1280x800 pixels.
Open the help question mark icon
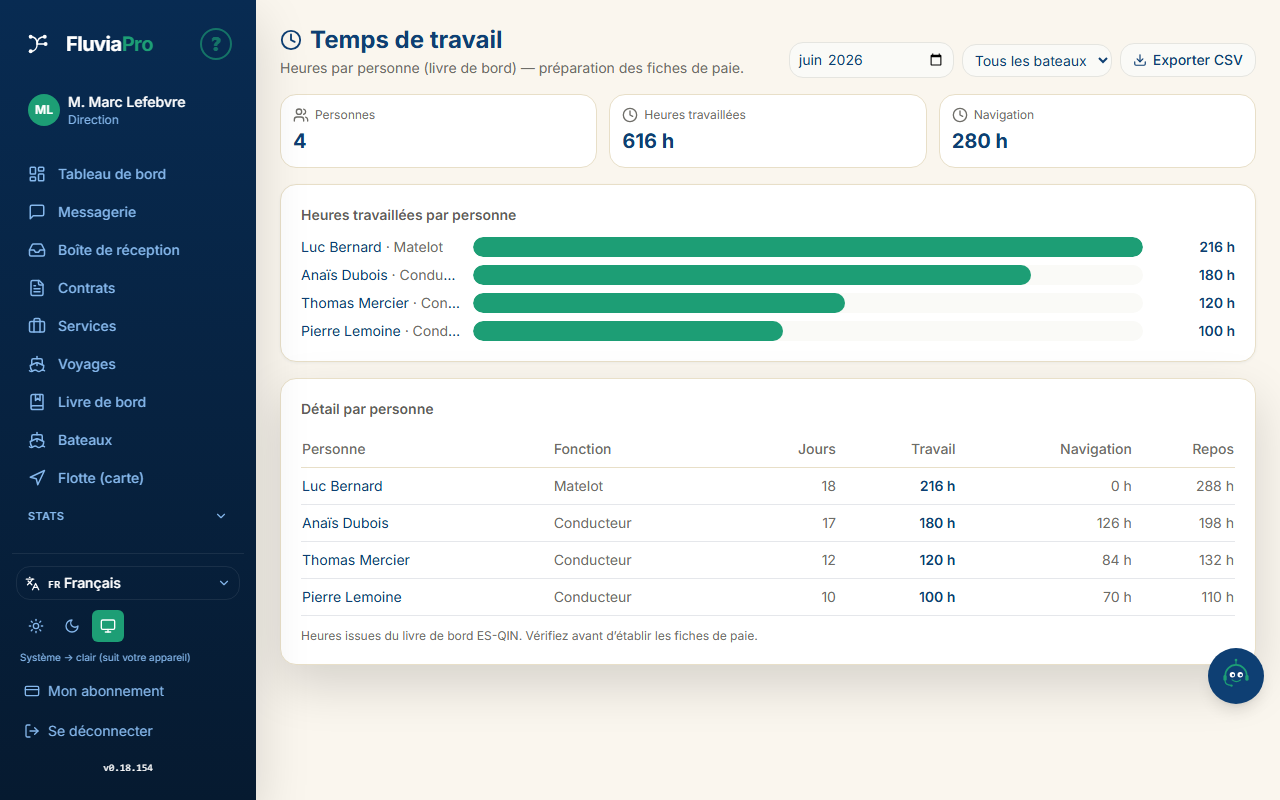pyautogui.click(x=216, y=44)
